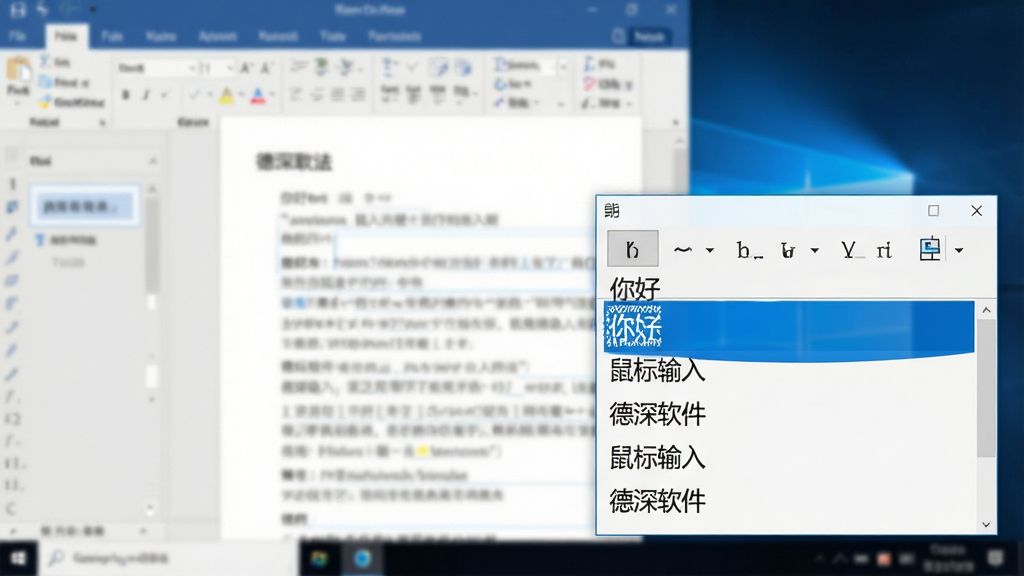Apply the red font color in Word
The height and width of the screenshot is (576, 1024).
pyautogui.click(x=258, y=96)
